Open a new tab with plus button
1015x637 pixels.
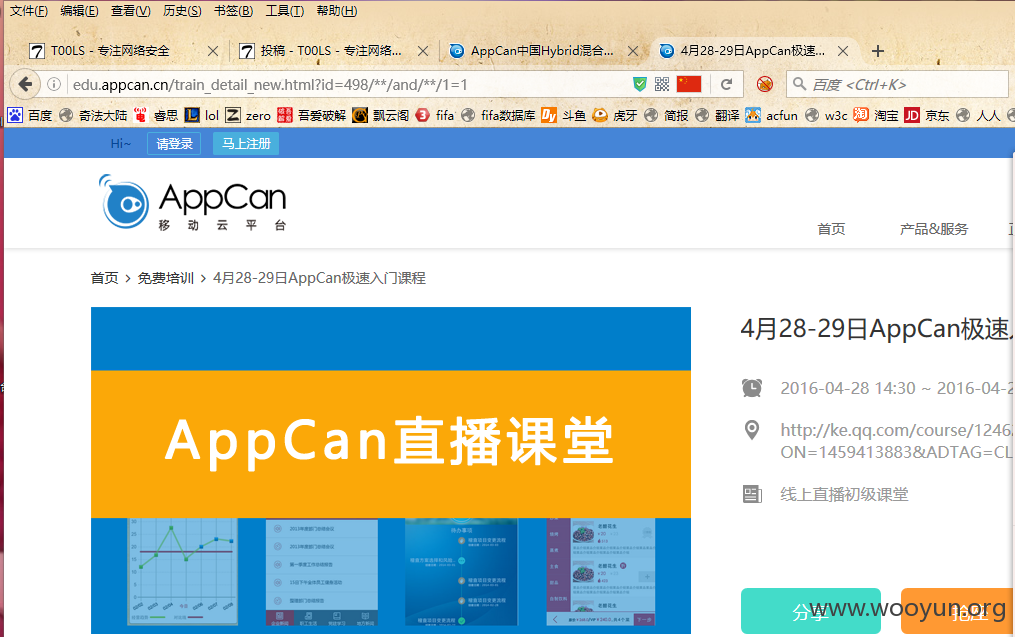point(878,51)
